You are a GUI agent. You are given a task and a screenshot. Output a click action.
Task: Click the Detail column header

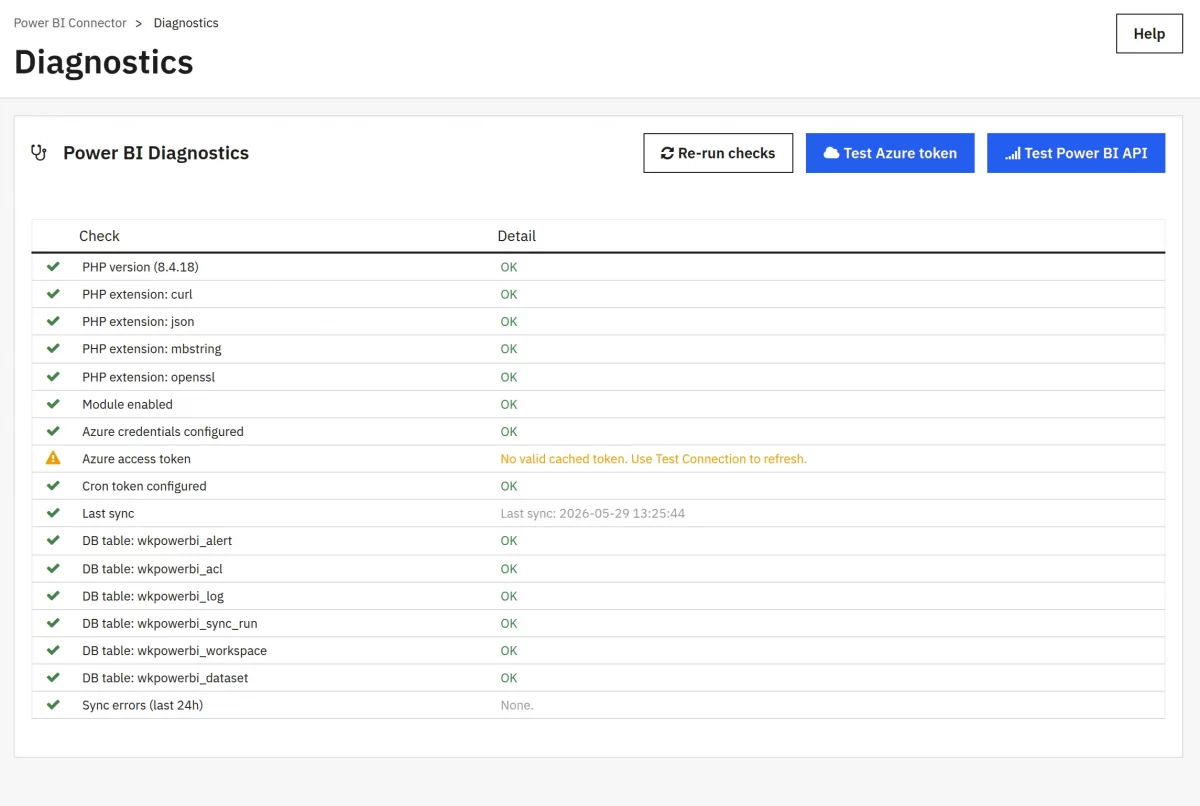click(x=517, y=236)
